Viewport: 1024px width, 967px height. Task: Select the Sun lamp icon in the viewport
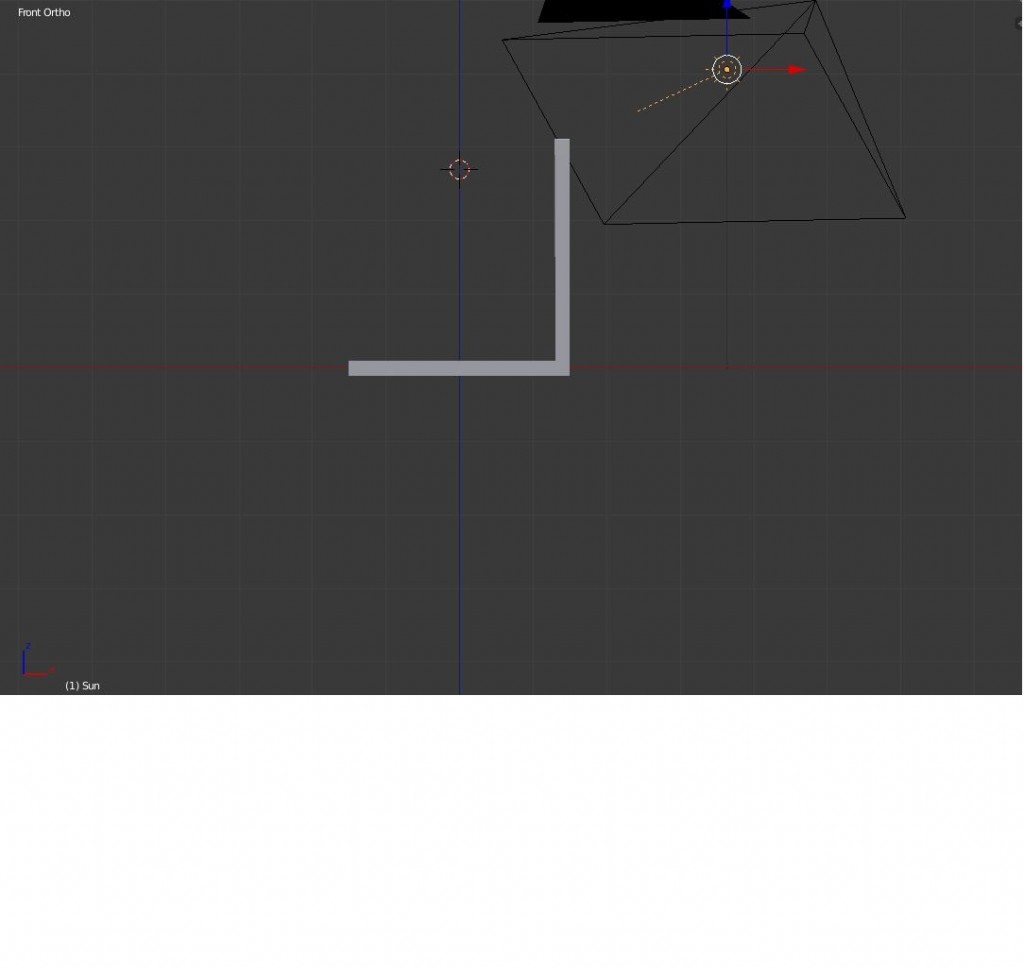point(727,69)
